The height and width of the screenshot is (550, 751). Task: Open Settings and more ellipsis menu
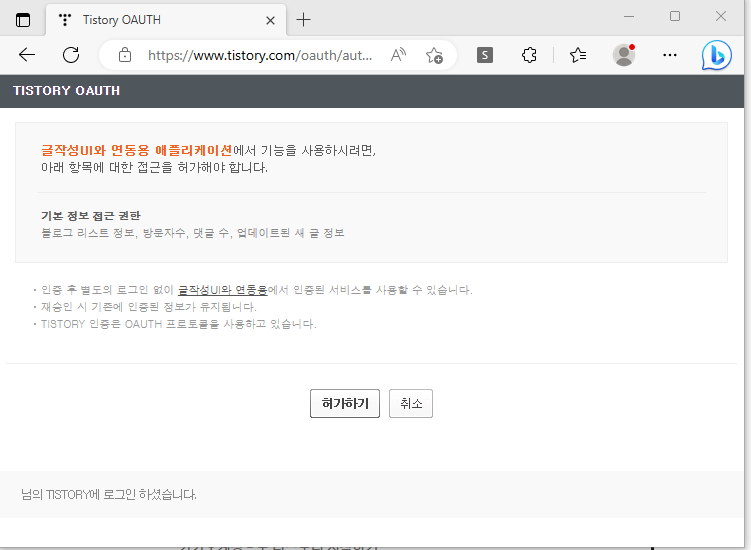click(670, 55)
